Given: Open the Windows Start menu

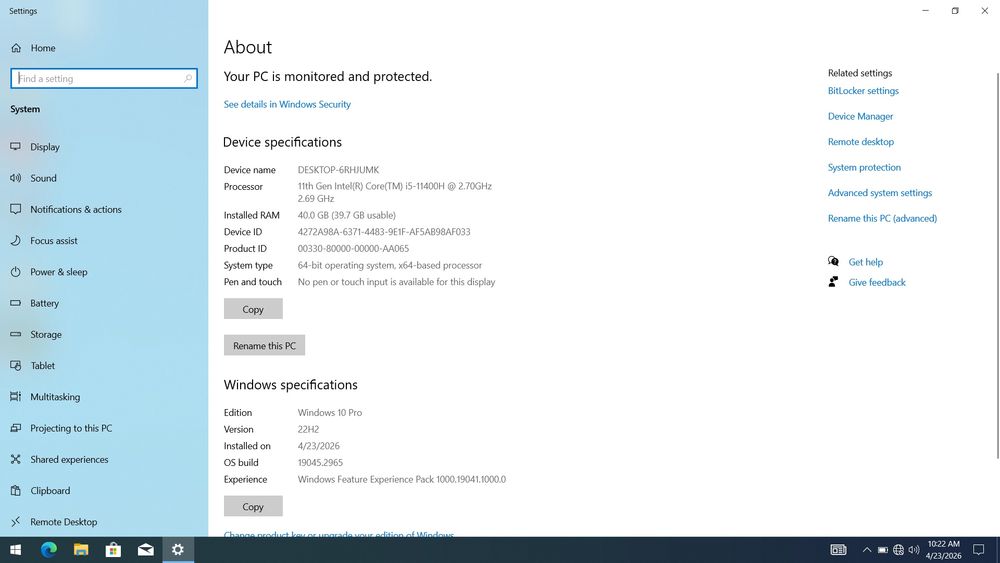Looking at the screenshot, I should (x=16, y=550).
